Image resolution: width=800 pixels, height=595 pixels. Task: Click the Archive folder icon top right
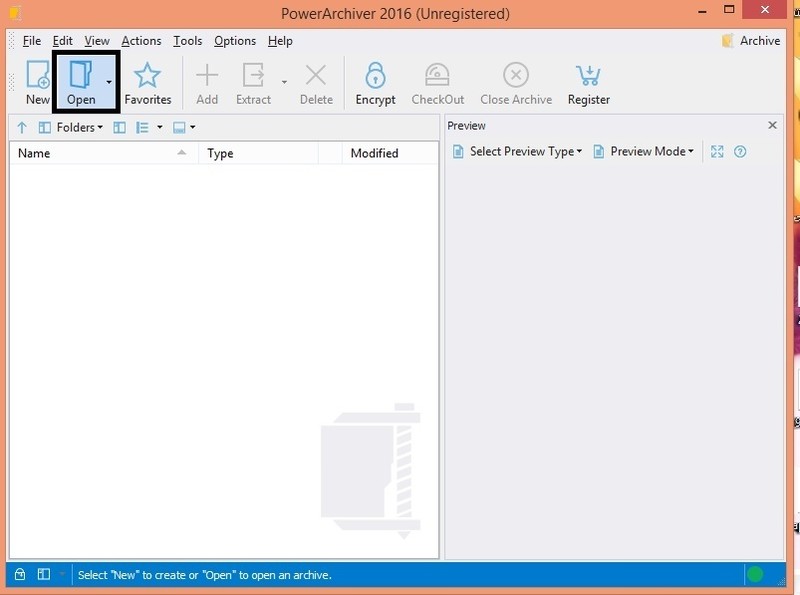pyautogui.click(x=728, y=40)
